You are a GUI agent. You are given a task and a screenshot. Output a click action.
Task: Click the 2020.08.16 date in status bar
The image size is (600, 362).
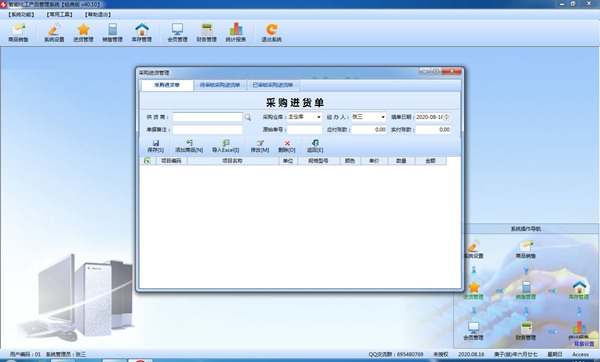point(471,354)
